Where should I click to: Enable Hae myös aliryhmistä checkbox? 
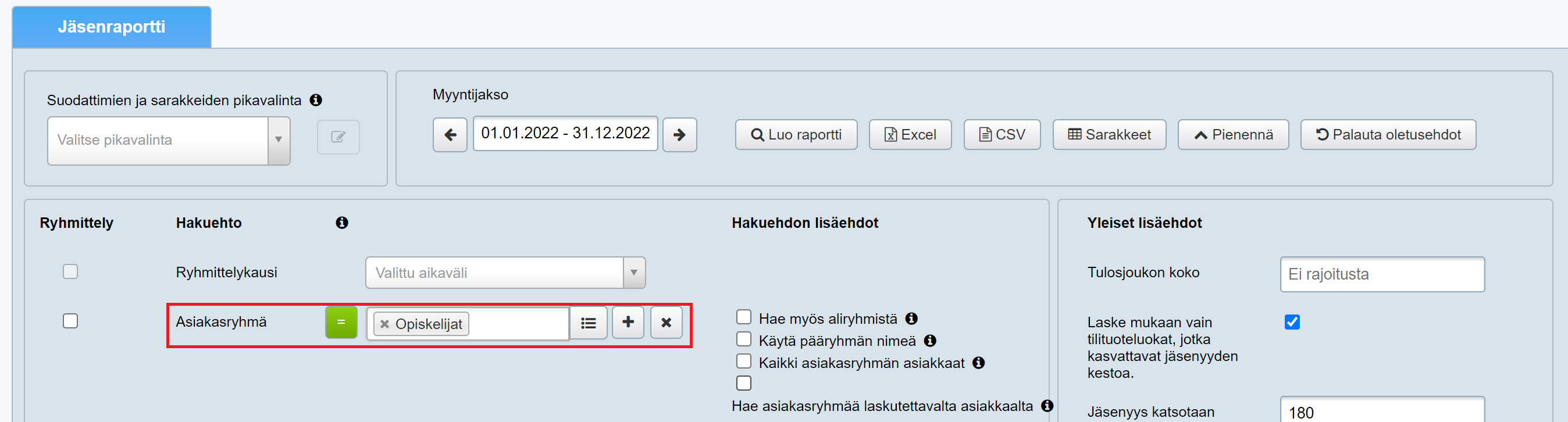(x=743, y=317)
